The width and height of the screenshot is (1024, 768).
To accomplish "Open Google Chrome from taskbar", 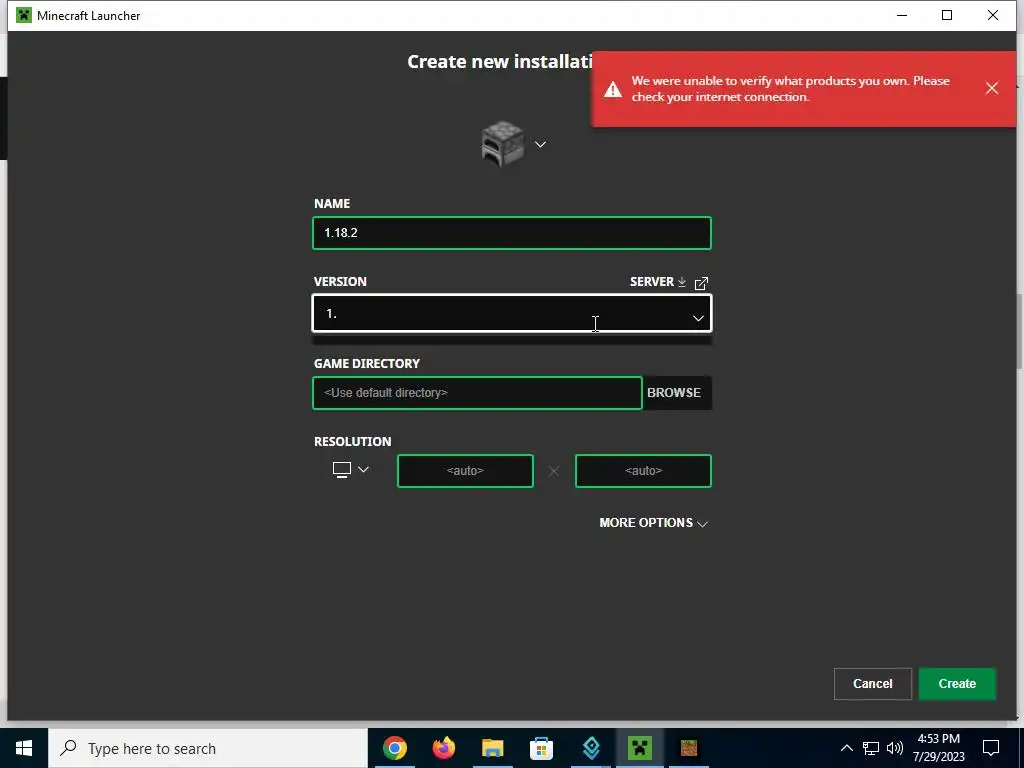I will point(394,748).
